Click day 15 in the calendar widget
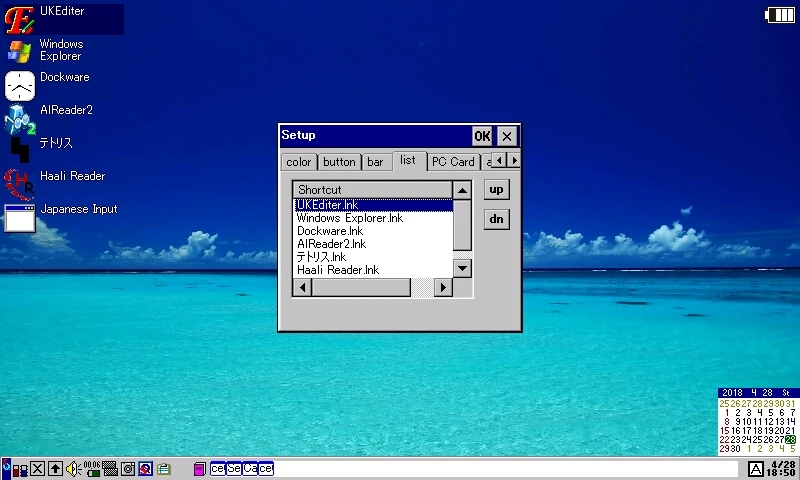 (x=724, y=431)
